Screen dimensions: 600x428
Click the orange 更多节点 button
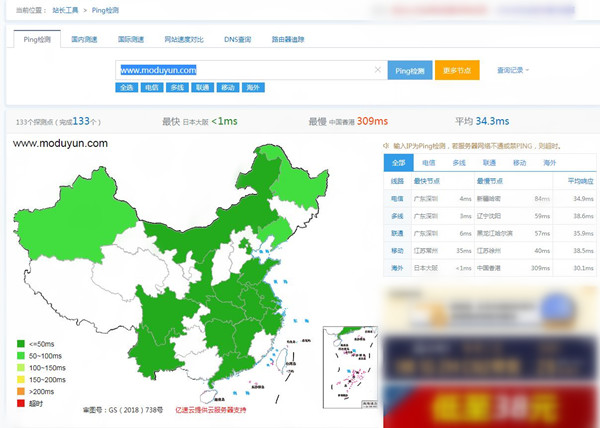(457, 71)
